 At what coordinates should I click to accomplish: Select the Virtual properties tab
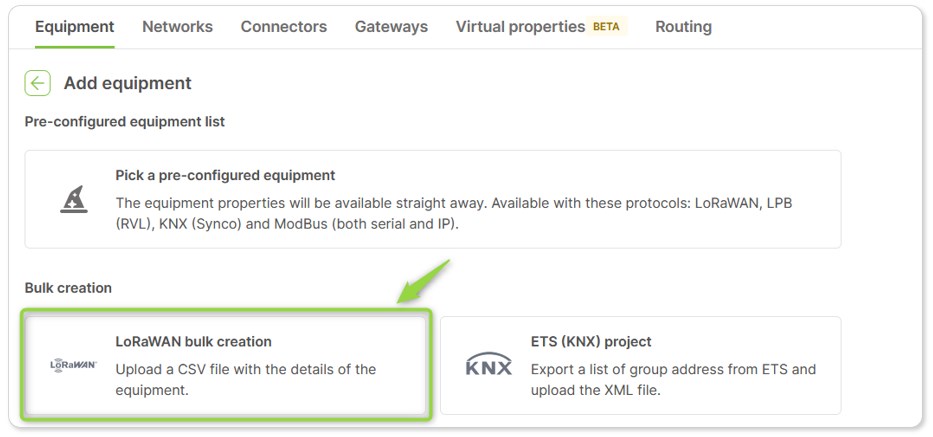point(520,27)
